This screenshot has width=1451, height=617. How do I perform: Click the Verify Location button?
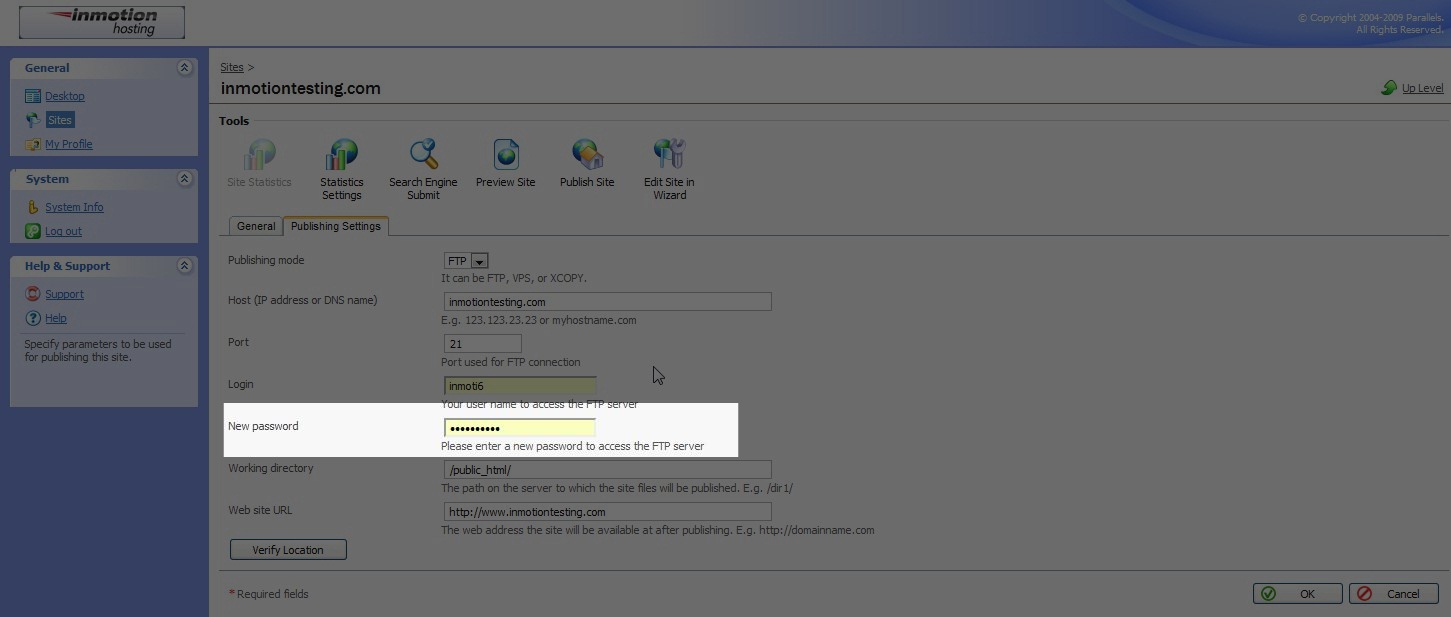pyautogui.click(x=288, y=550)
